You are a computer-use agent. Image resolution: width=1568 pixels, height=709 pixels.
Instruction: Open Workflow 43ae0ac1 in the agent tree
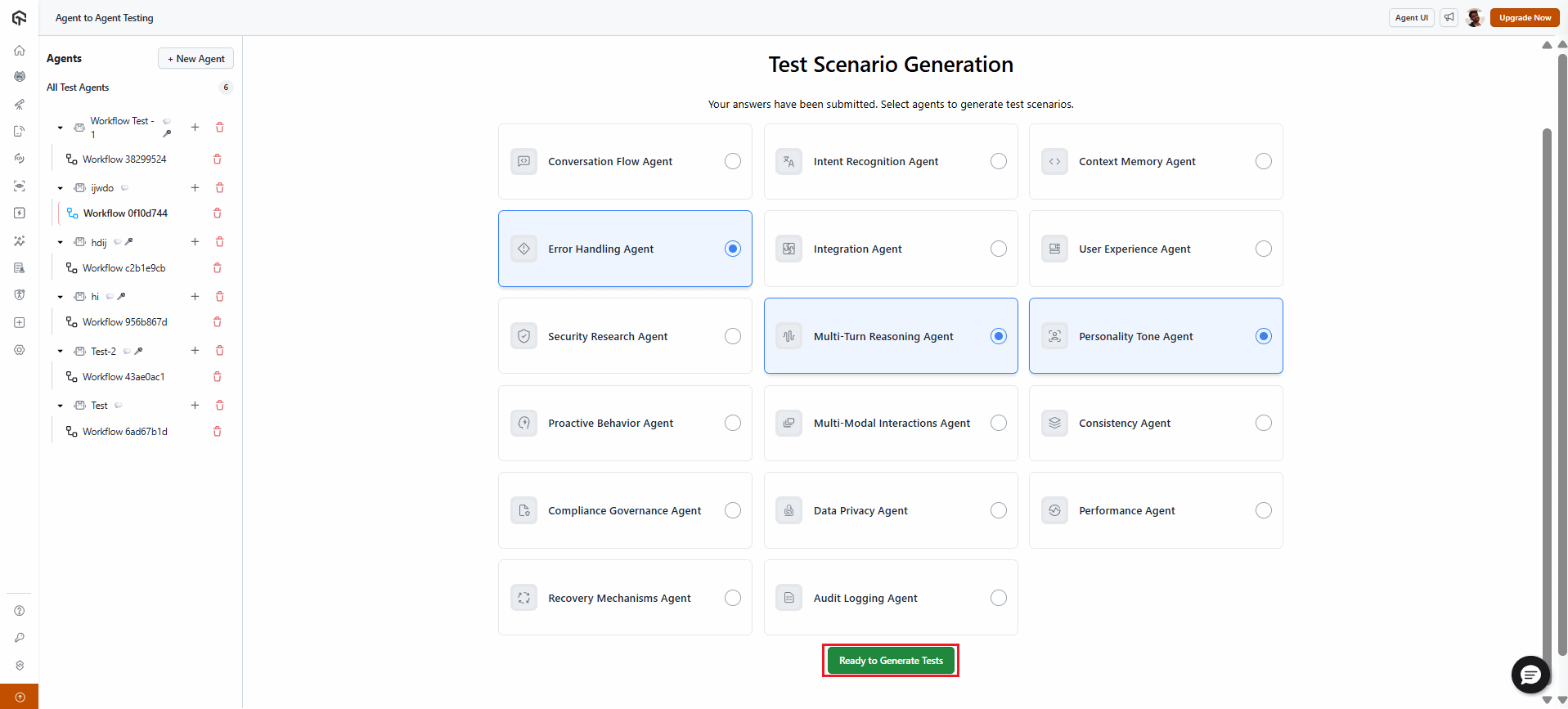(123, 377)
